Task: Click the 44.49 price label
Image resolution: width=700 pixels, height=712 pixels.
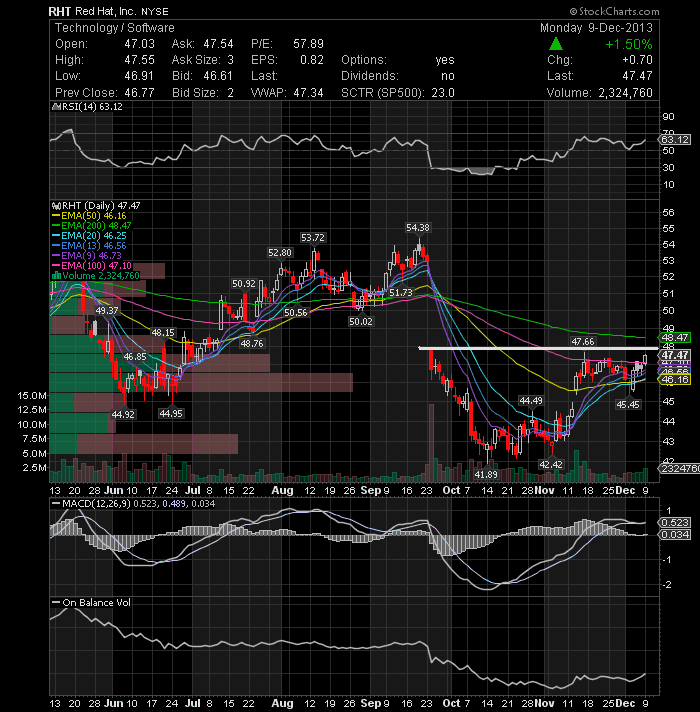Action: click(x=531, y=400)
